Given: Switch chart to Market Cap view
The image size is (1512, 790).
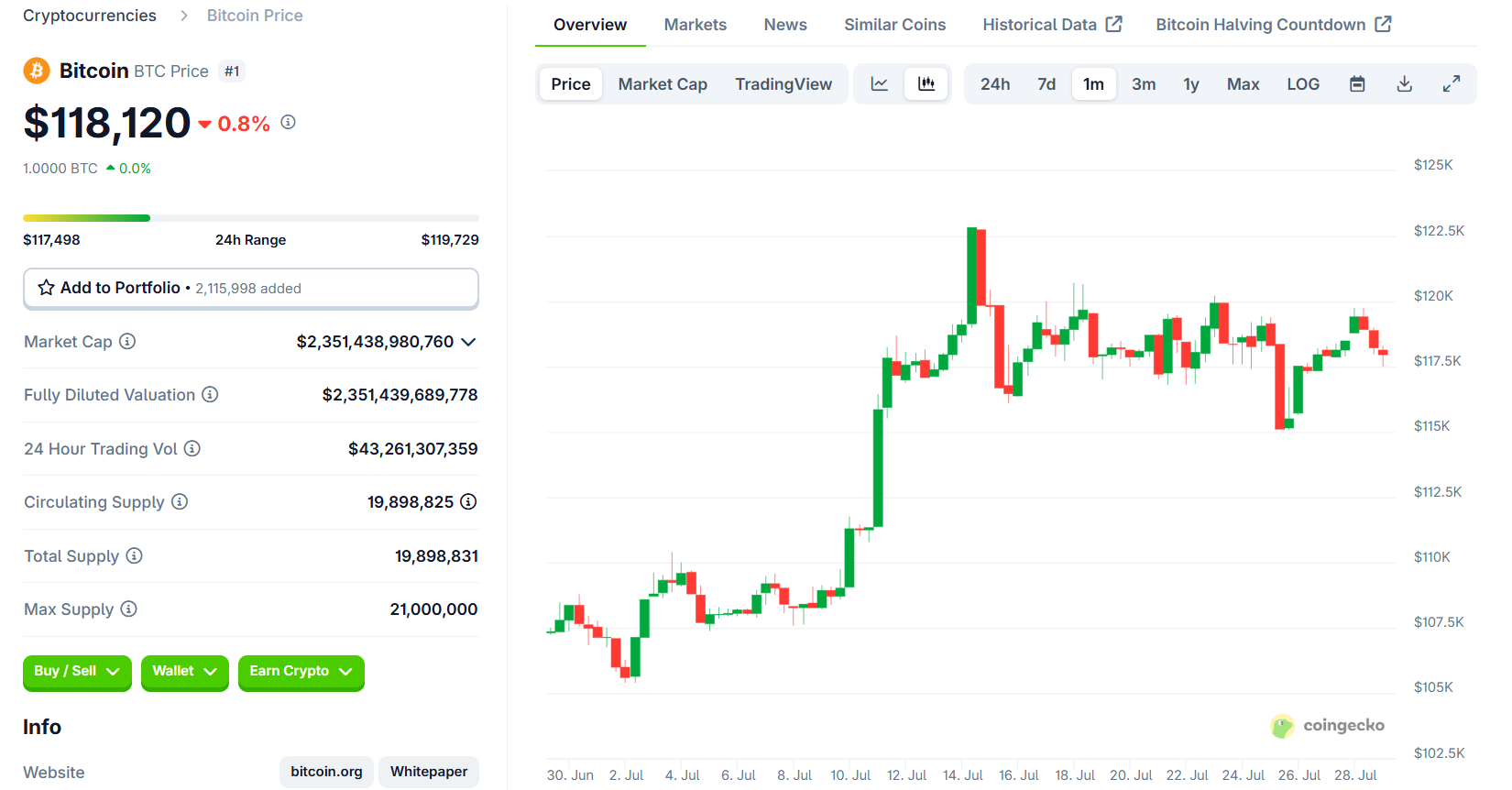Looking at the screenshot, I should point(663,84).
